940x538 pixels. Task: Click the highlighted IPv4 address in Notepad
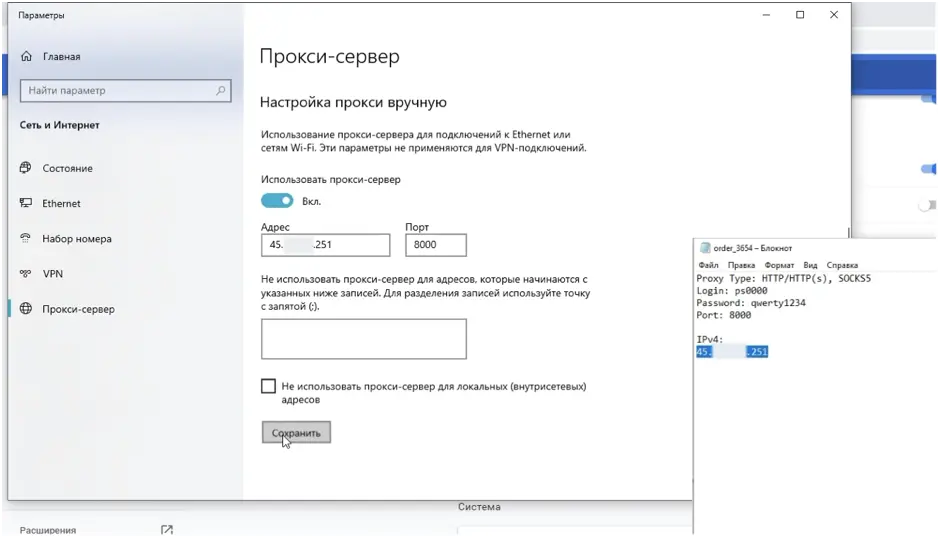coord(732,351)
